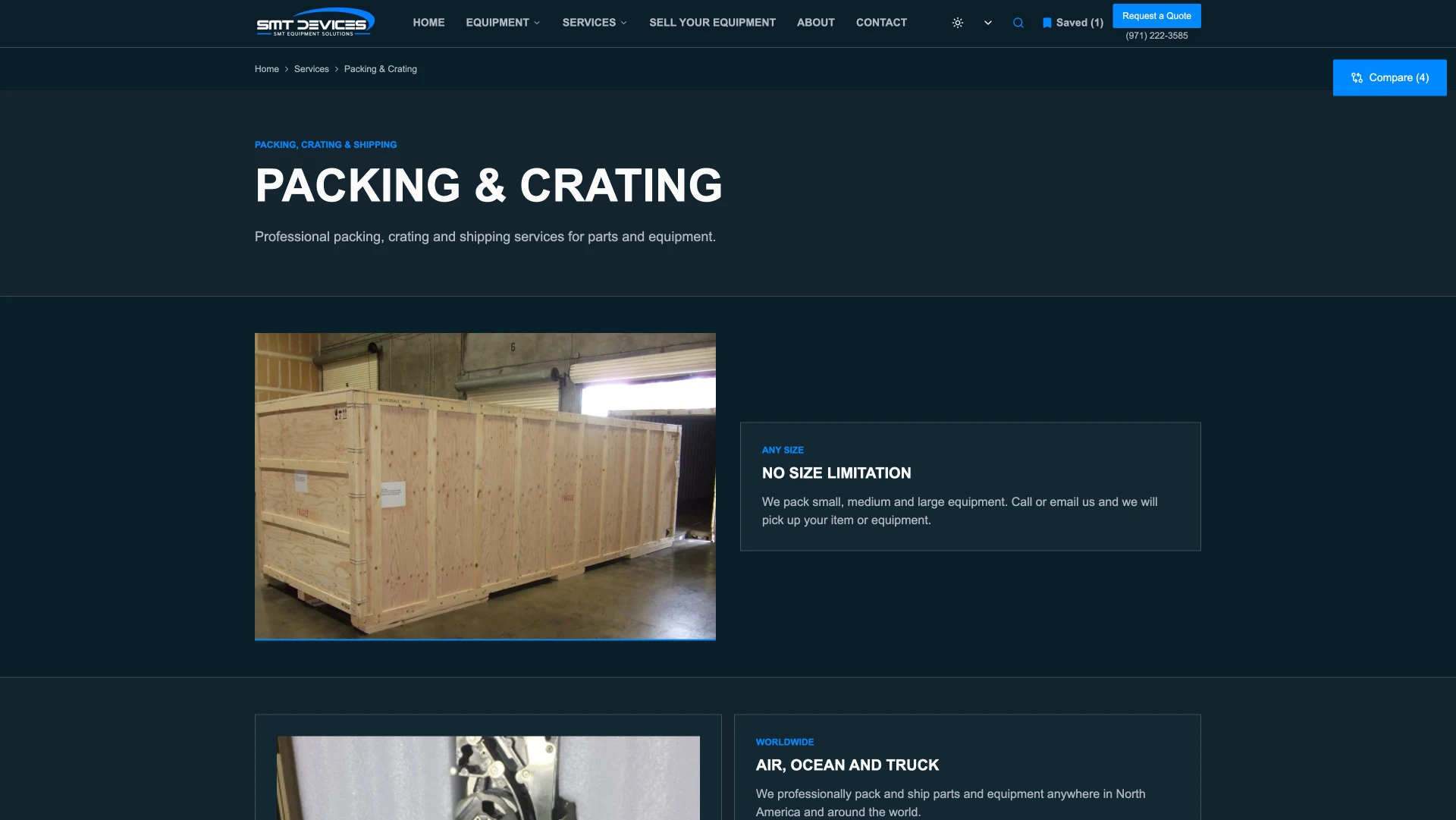Go to the Home nav item
Viewport: 1456px width, 820px height.
tap(428, 23)
